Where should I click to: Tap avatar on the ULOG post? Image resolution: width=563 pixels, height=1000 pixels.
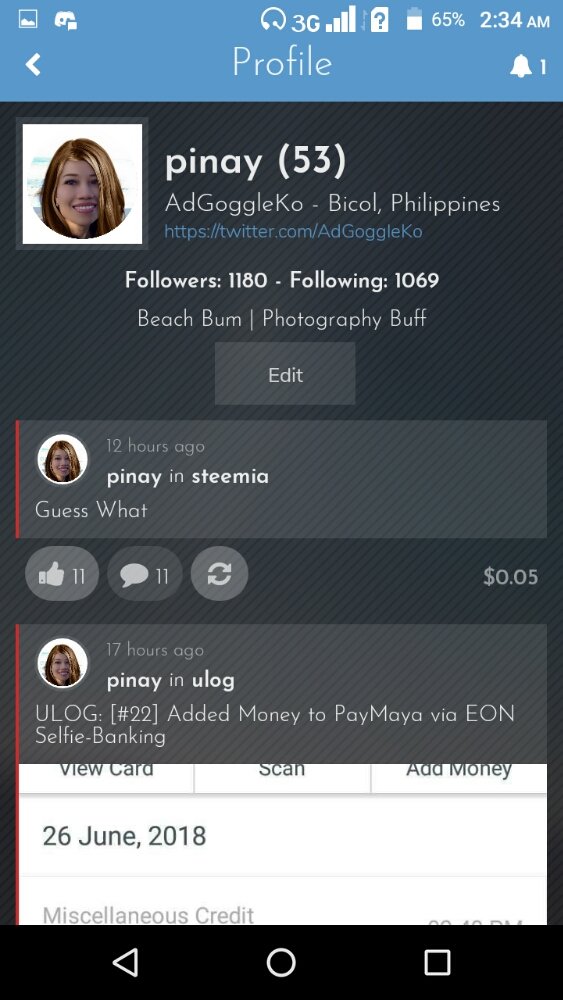(x=62, y=663)
